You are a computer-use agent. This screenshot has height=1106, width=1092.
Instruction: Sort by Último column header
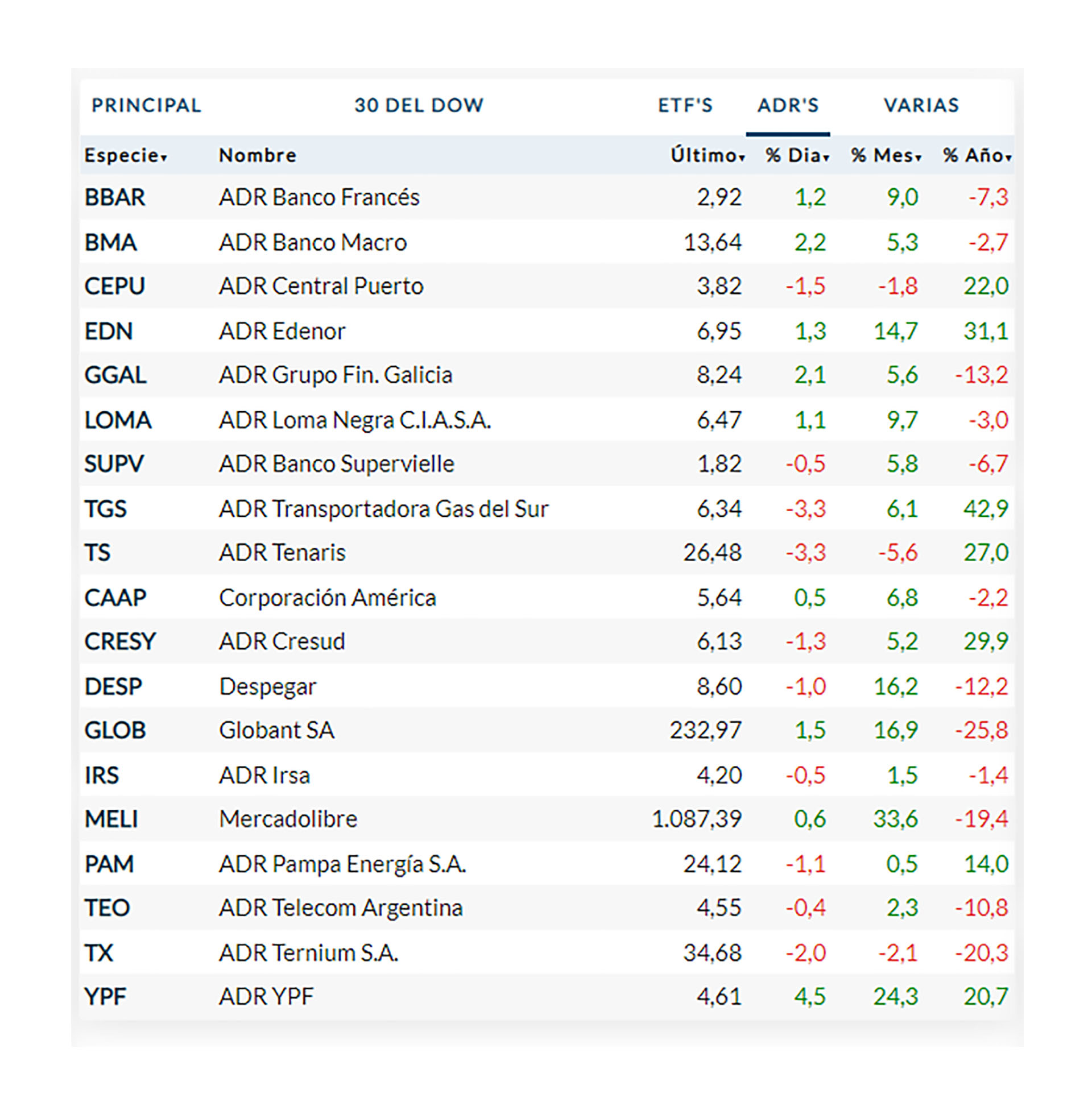(708, 155)
